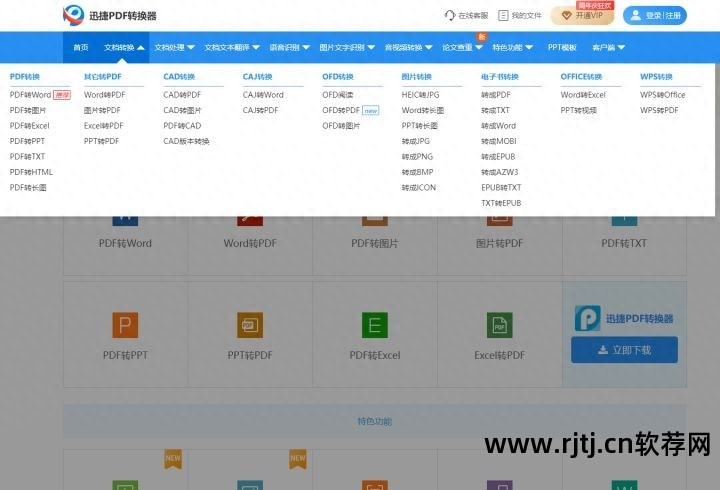This screenshot has width=720, height=490.
Task: Click the 登录|注册 button
Action: 655,16
